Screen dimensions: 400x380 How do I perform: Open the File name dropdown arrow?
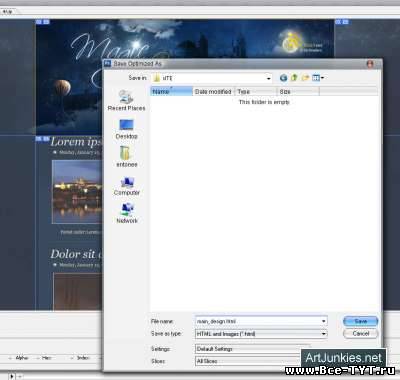click(323, 321)
